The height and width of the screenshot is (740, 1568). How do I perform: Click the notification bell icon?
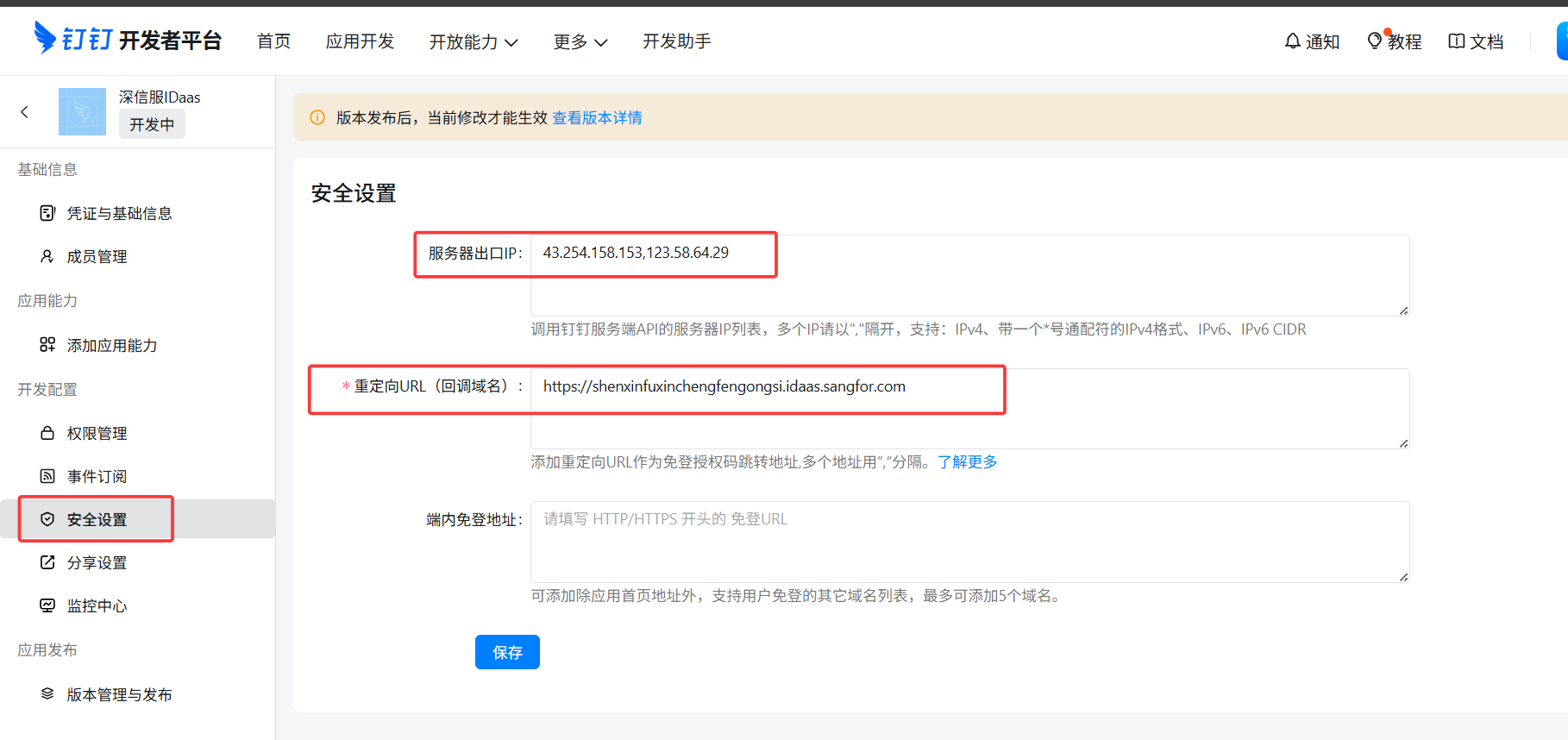point(1292,41)
